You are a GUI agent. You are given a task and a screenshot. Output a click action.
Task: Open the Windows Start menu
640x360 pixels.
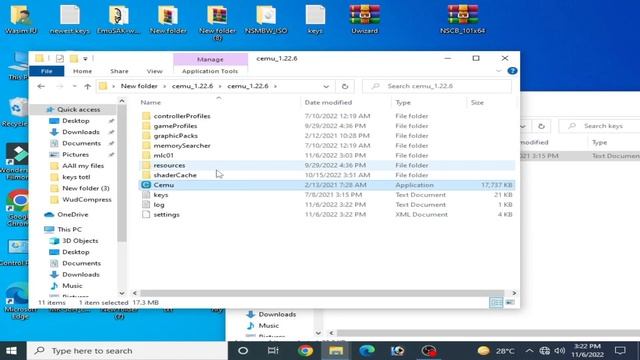[x=11, y=351]
